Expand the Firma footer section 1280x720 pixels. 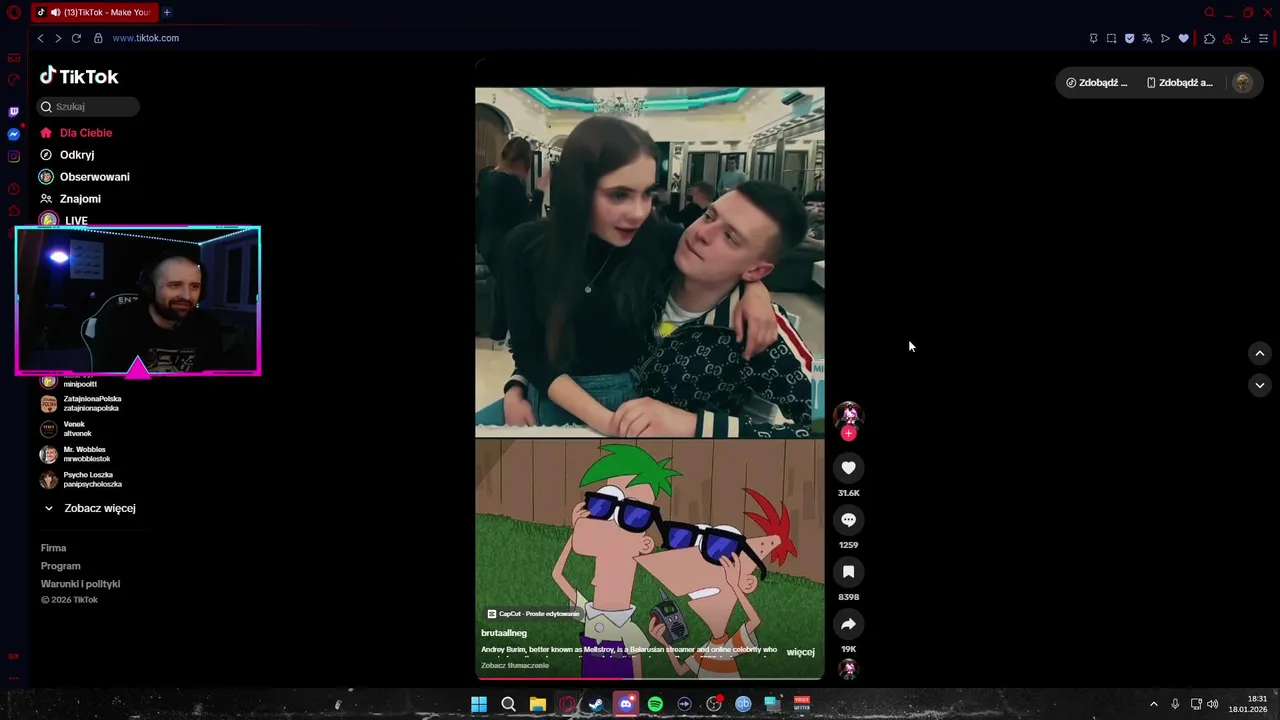click(x=53, y=548)
